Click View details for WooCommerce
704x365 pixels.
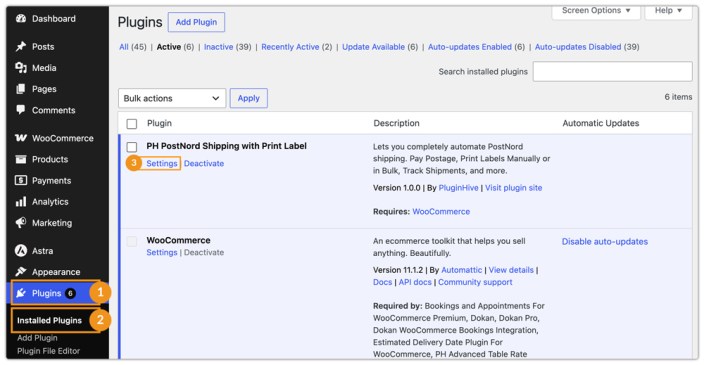(511, 270)
